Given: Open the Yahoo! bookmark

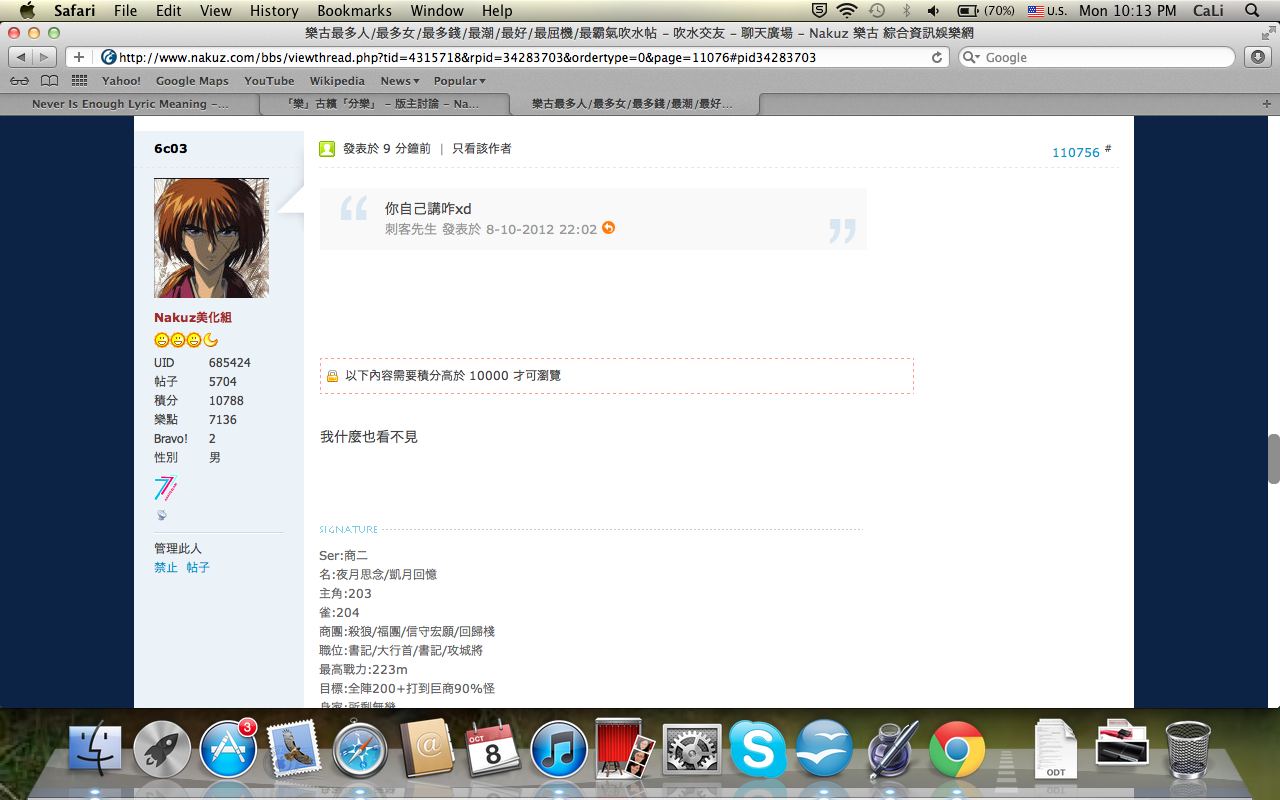Looking at the screenshot, I should coord(121,81).
